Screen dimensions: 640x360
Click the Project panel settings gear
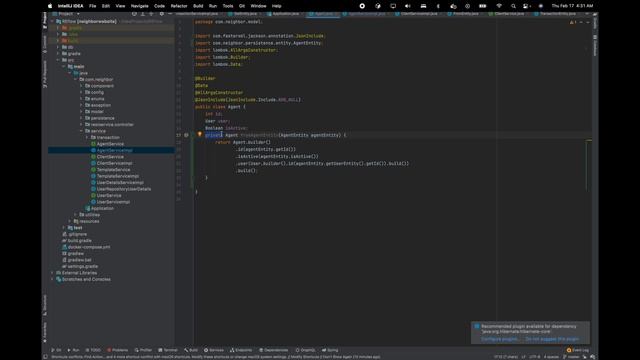click(x=161, y=14)
